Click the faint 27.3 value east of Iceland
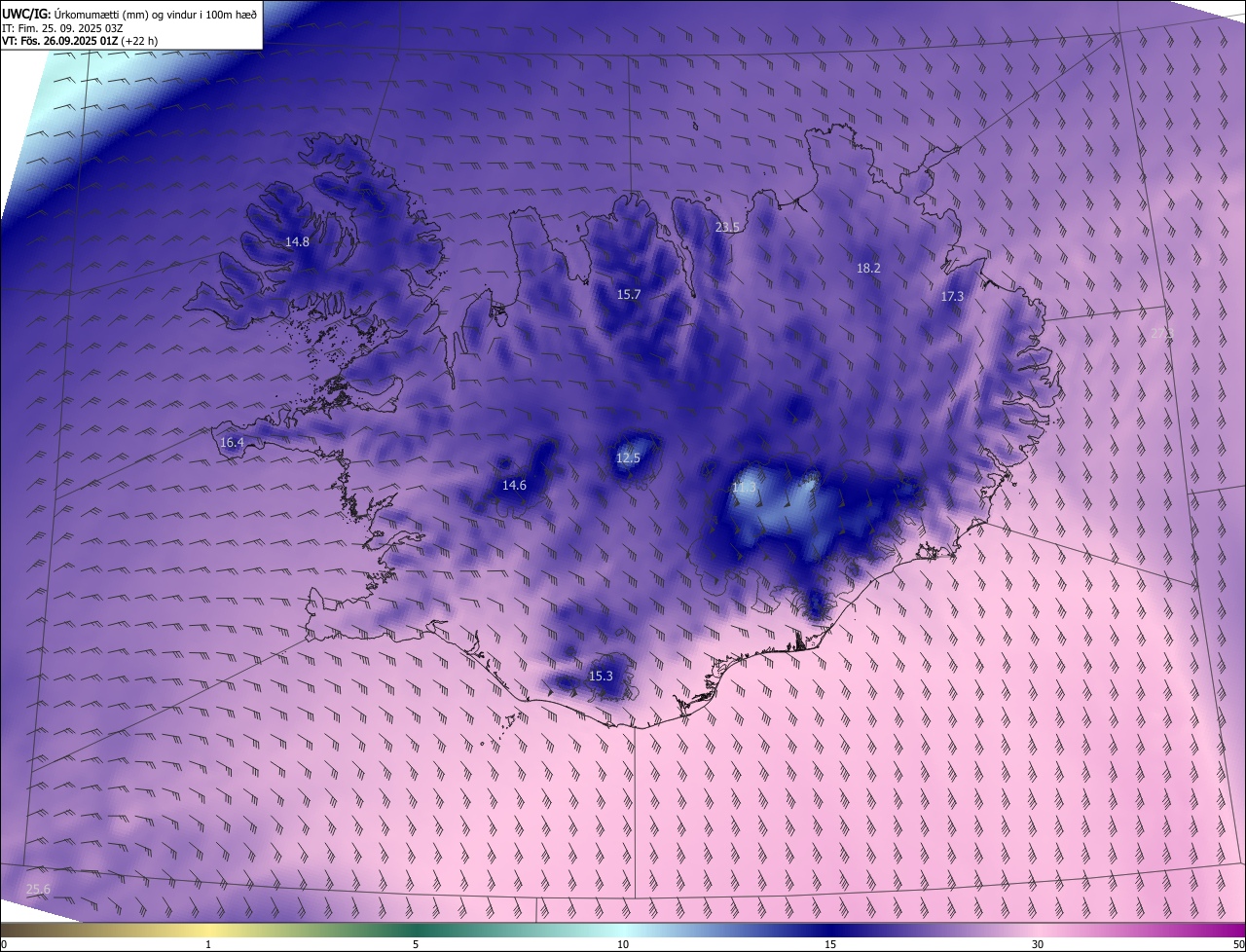The height and width of the screenshot is (952, 1246). coord(1162,333)
